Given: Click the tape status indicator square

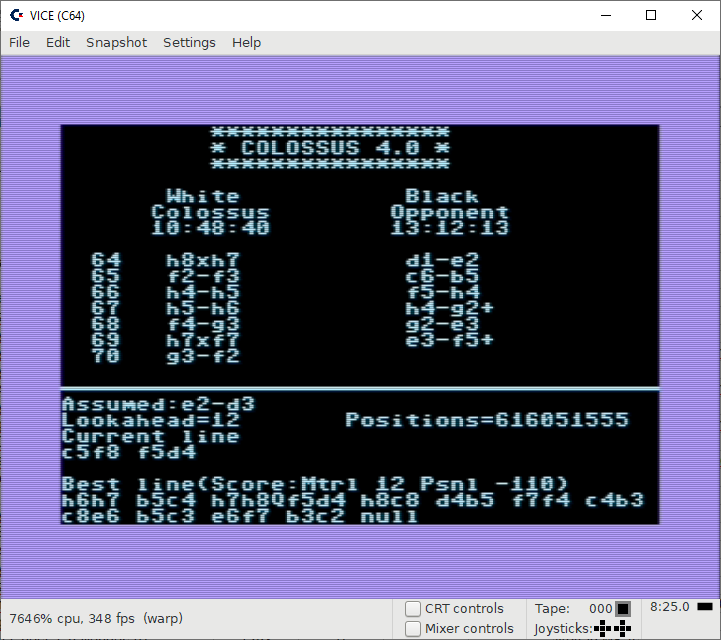Looking at the screenshot, I should [623, 609].
